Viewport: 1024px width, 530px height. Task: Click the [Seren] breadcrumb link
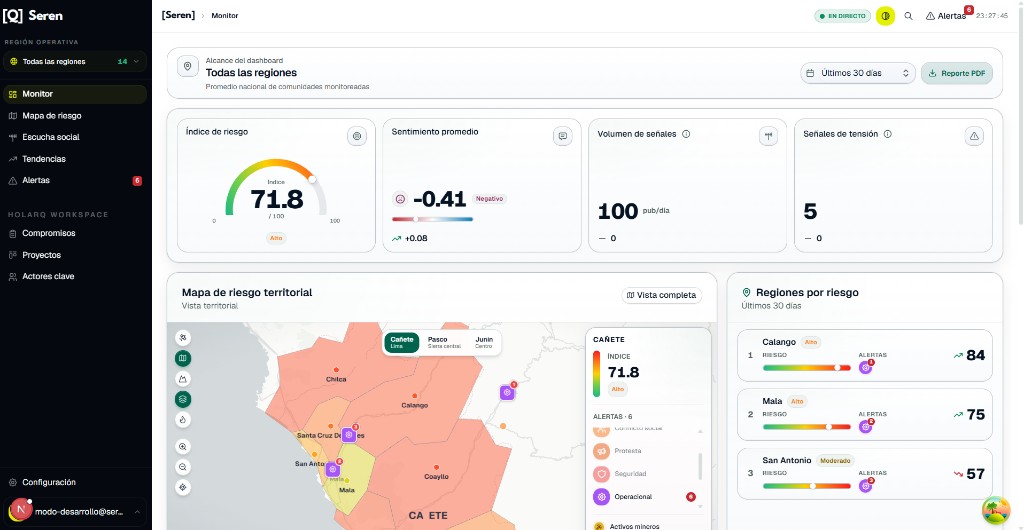tap(178, 15)
